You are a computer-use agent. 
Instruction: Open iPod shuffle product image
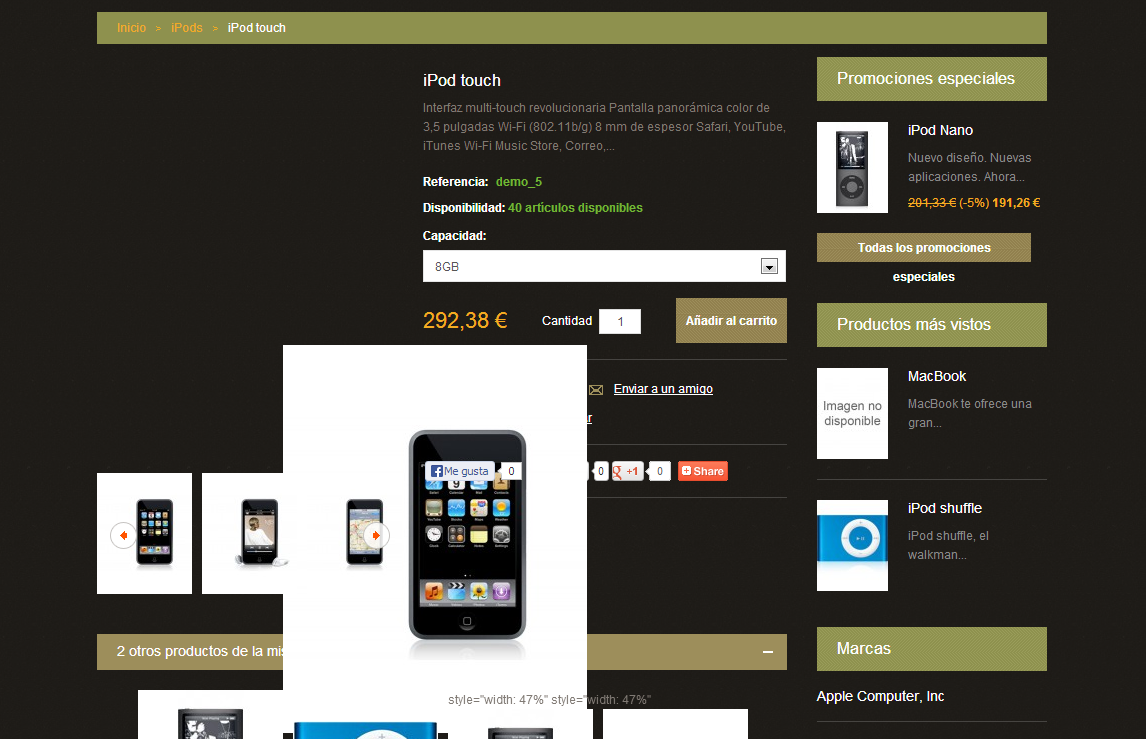[852, 545]
